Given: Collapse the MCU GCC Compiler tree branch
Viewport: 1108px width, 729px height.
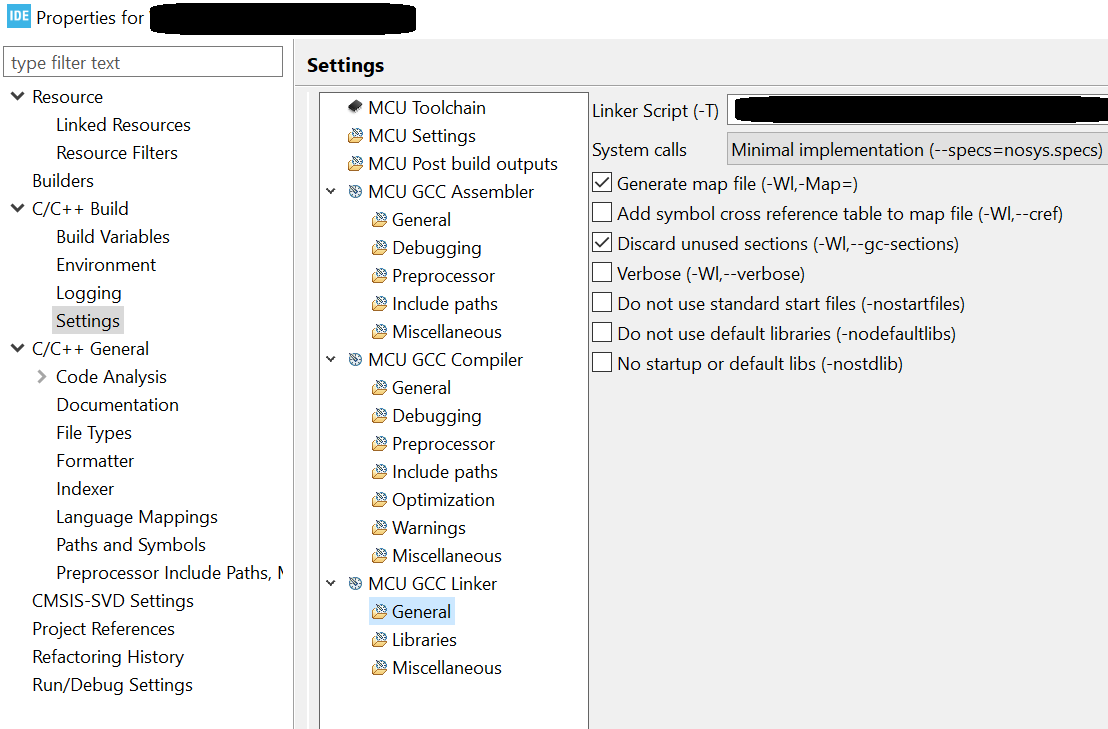Looking at the screenshot, I should [x=331, y=359].
